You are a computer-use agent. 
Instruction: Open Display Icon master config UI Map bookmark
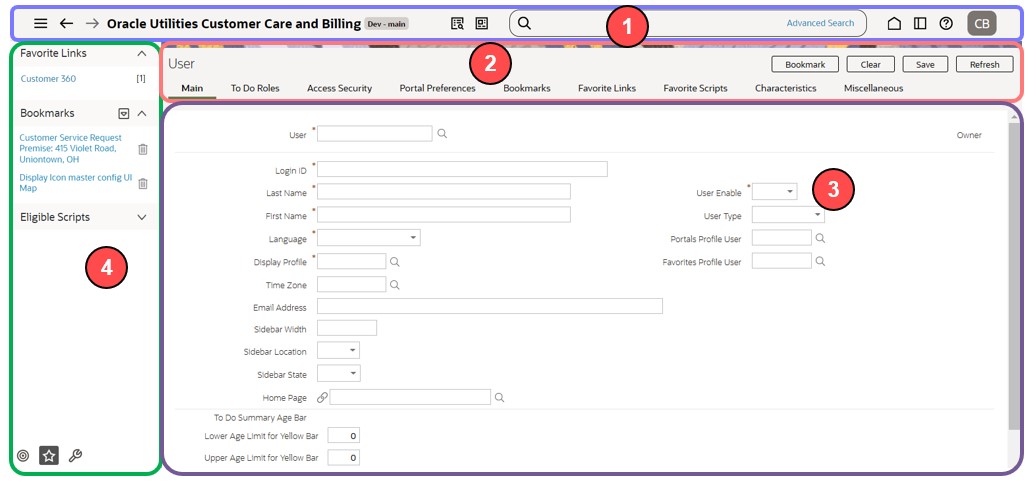76,183
